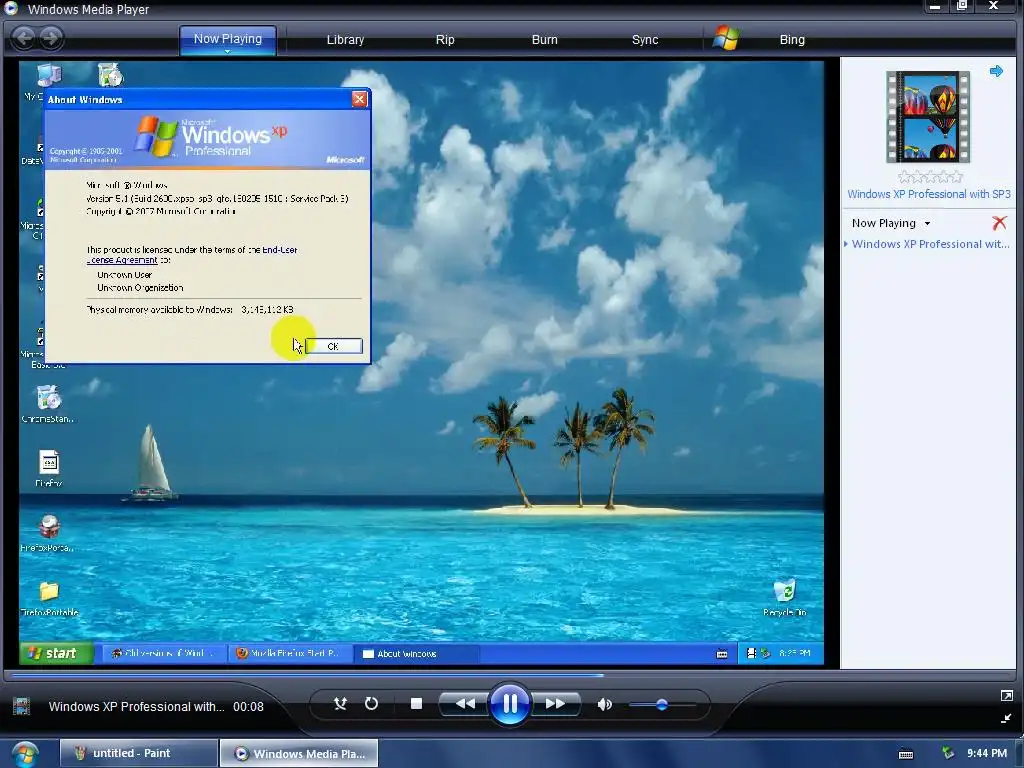Click the tray icon left of the clock
1024x768 pixels.
[948, 753]
